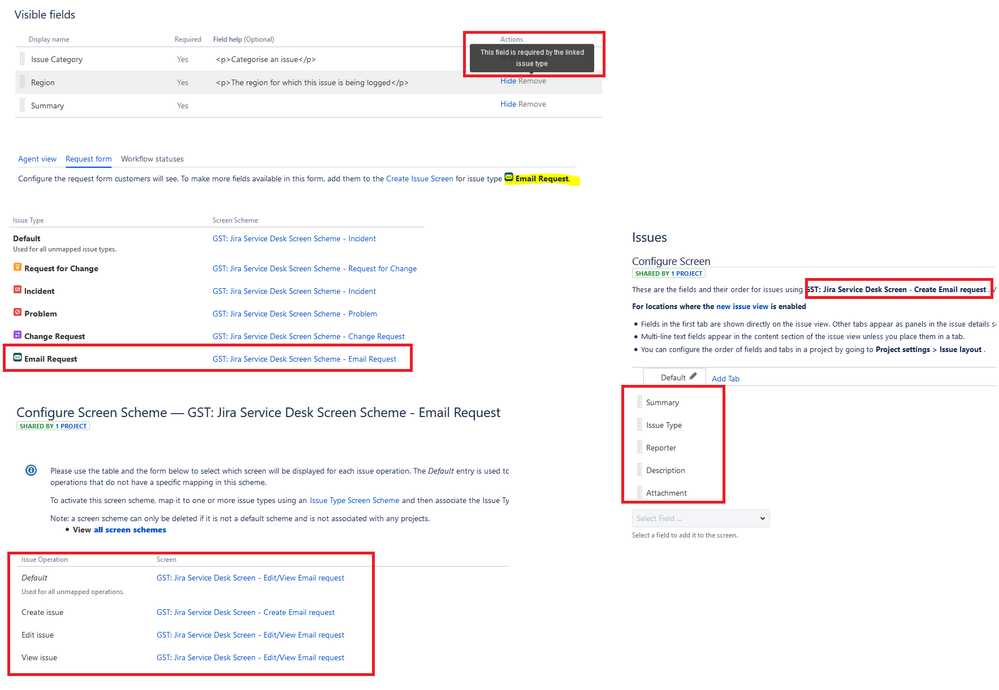
Task: Click the pencil icon to rename Default tab
Action: pos(693,377)
